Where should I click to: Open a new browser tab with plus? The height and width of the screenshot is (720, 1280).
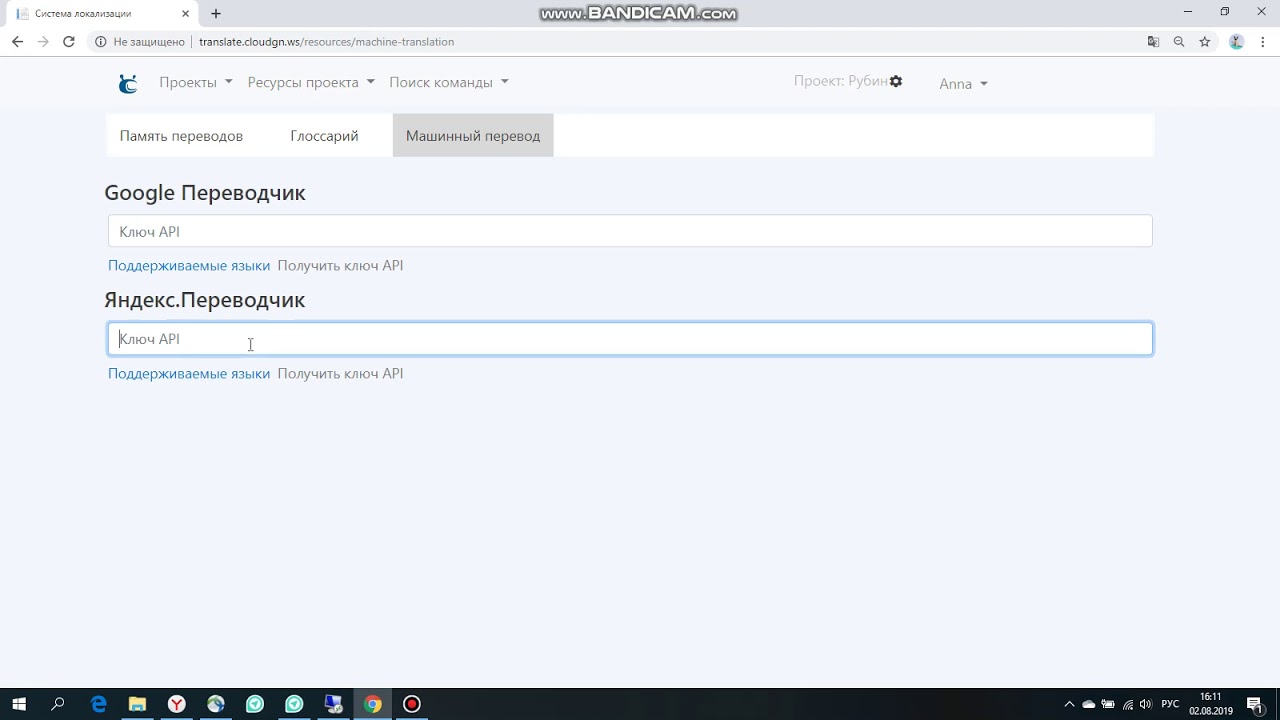point(216,14)
